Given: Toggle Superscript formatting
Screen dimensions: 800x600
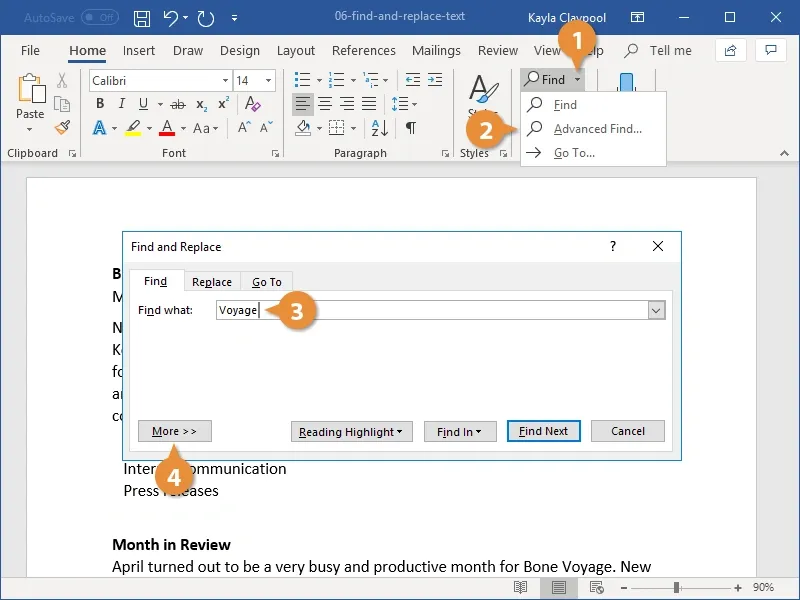Looking at the screenshot, I should click(x=223, y=104).
